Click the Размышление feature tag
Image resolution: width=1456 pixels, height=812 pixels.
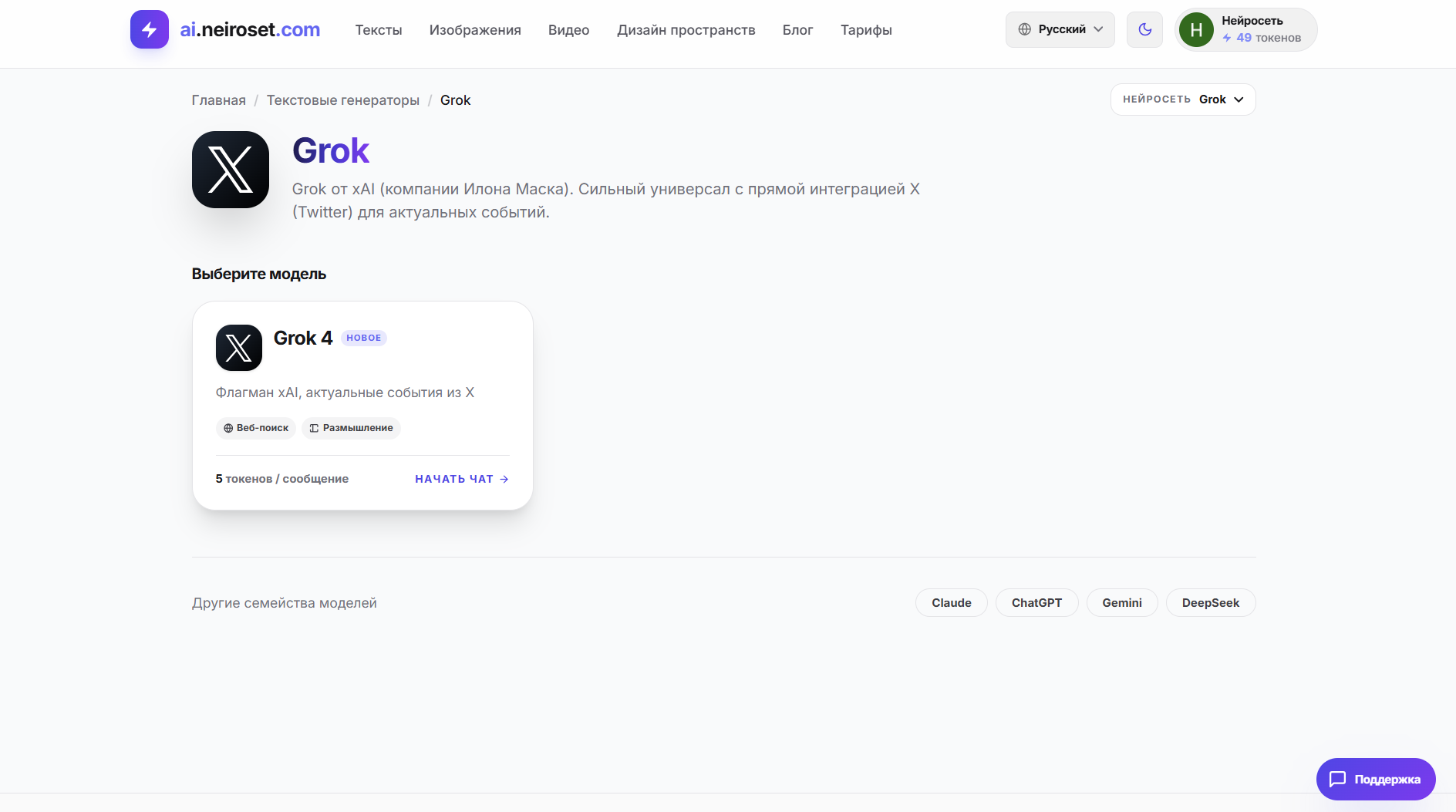click(351, 428)
